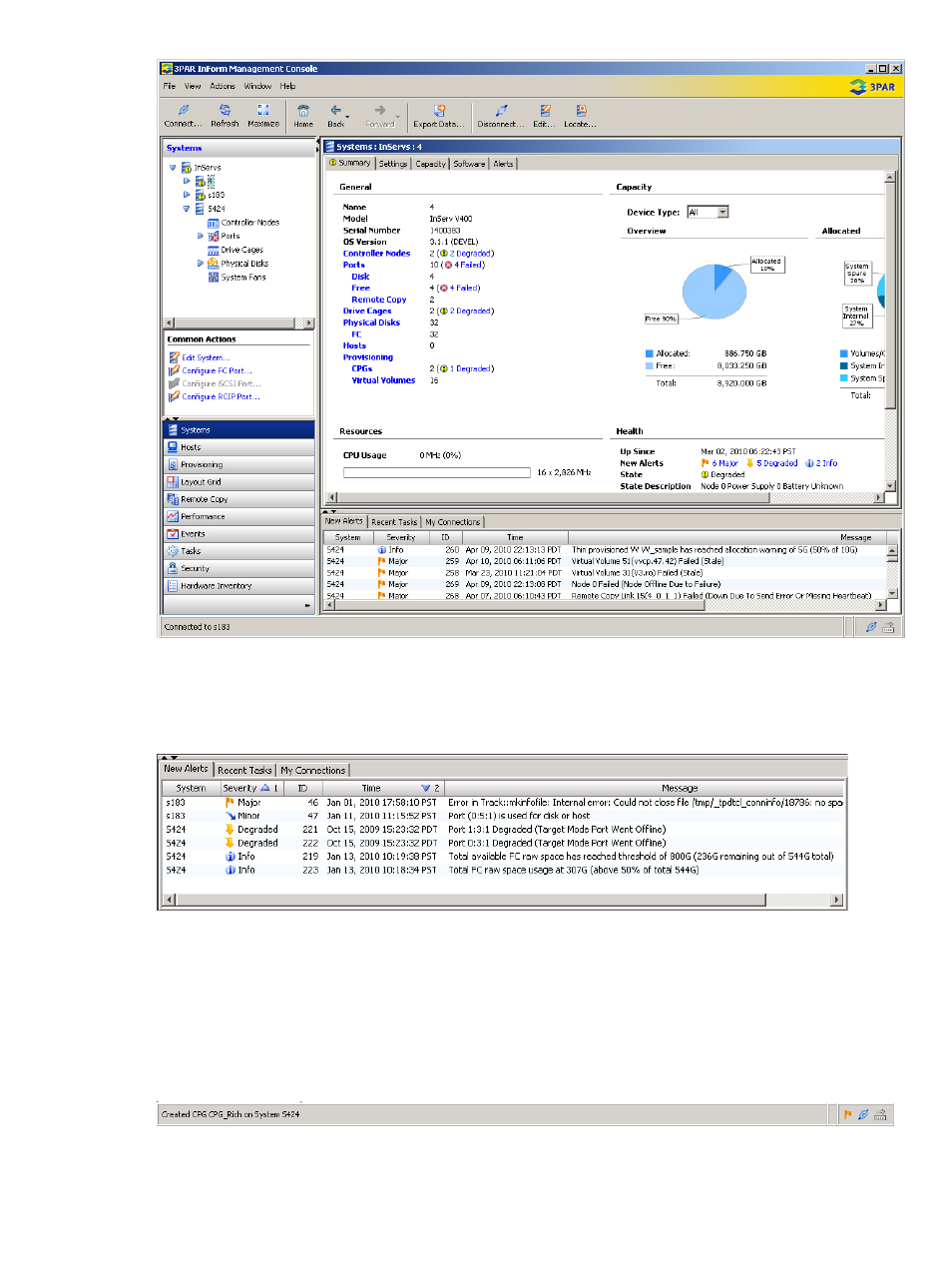Open the Hosts manager pane

point(238,447)
